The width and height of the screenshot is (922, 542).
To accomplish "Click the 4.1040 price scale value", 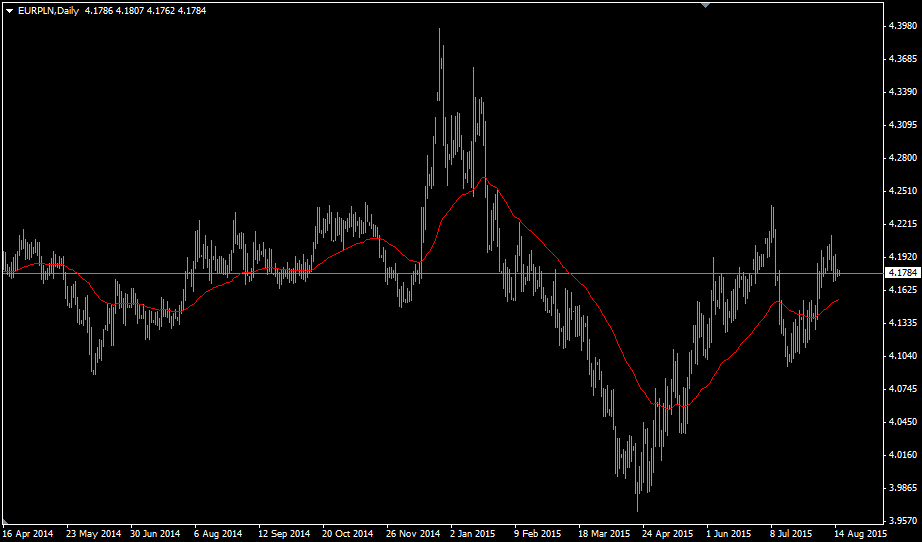I will pyautogui.click(x=903, y=355).
